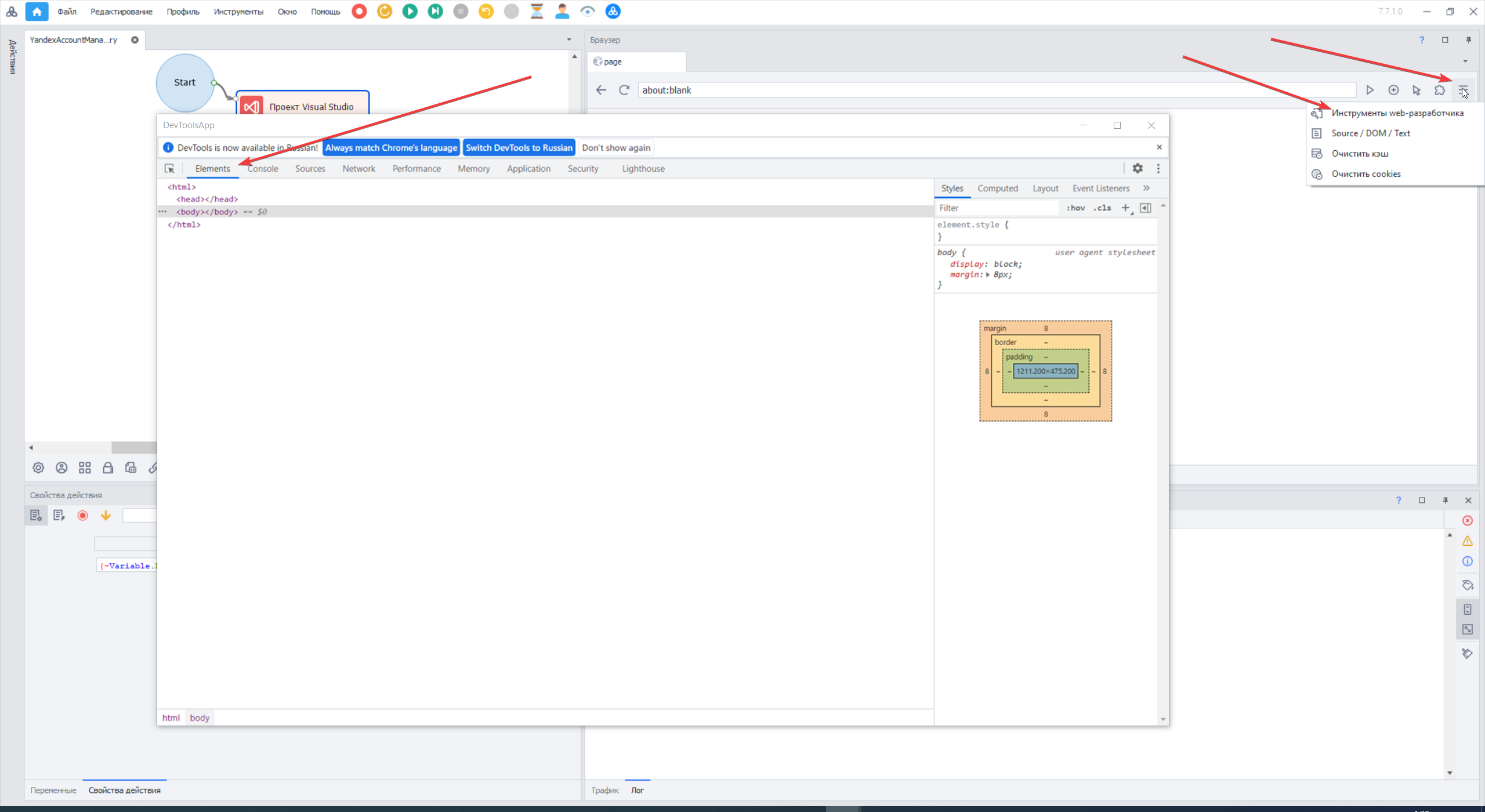Click the orange down arrow in action properties
The height and width of the screenshot is (812, 1485).
[x=106, y=515]
